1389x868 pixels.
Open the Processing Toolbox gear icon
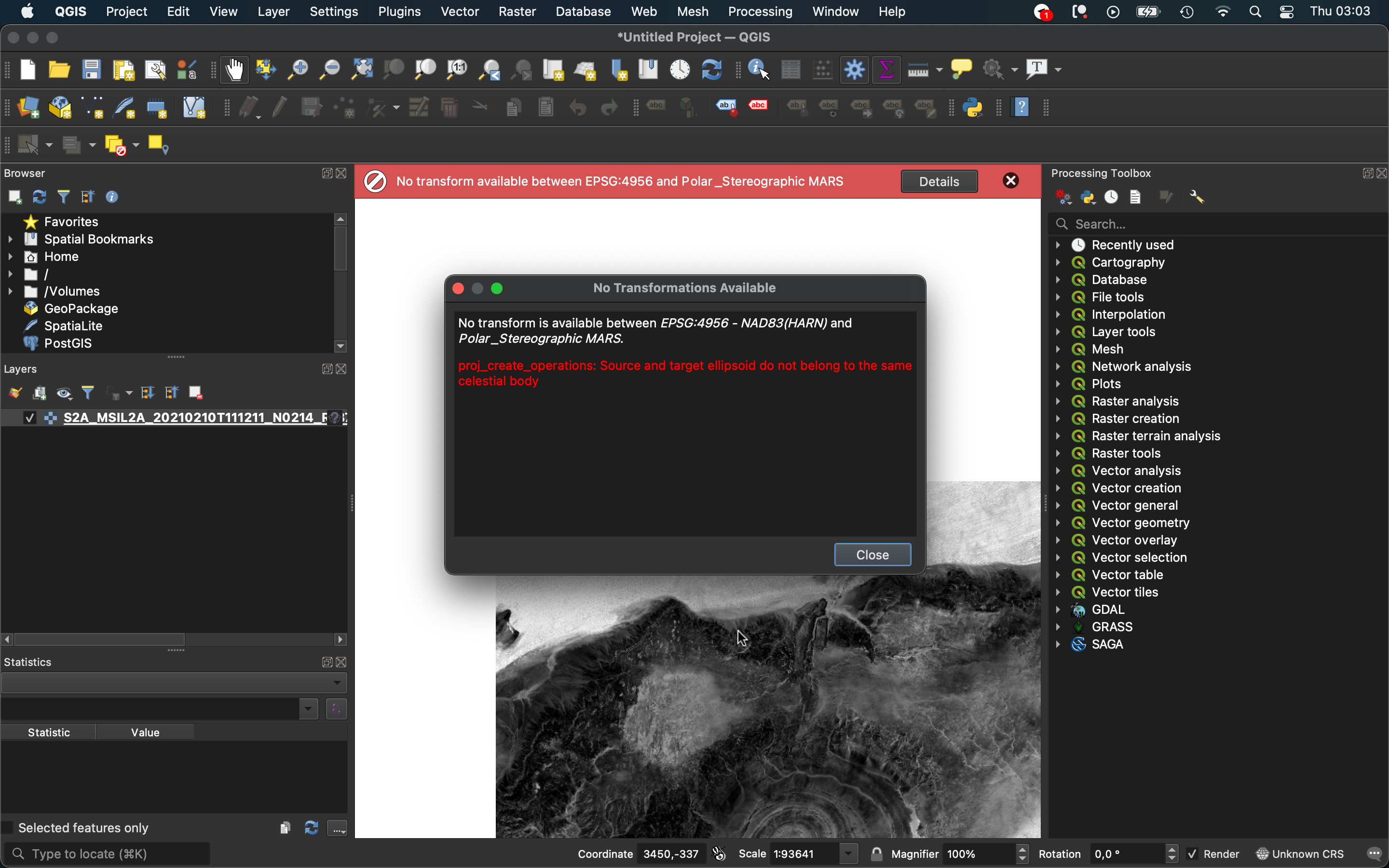854,70
